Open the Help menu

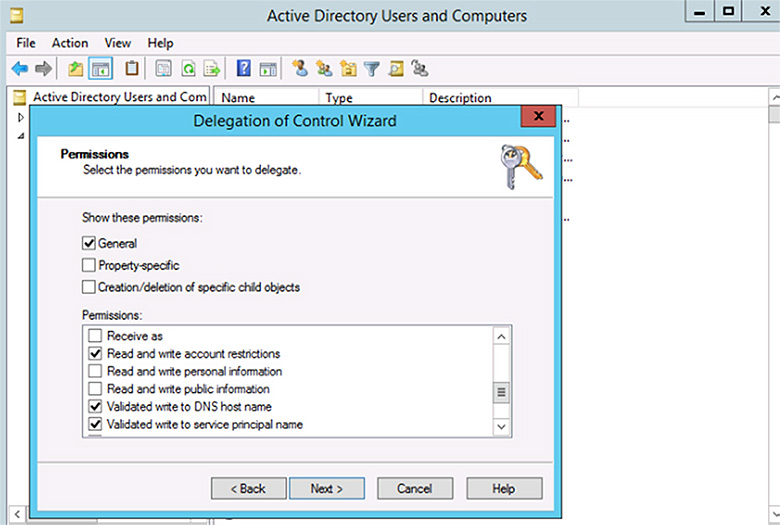160,43
